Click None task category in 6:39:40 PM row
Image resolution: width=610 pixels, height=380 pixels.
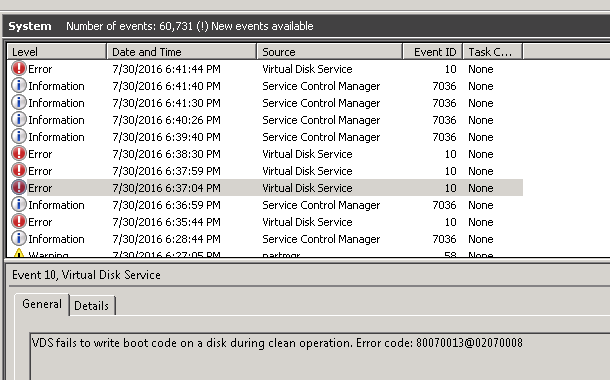[480, 137]
